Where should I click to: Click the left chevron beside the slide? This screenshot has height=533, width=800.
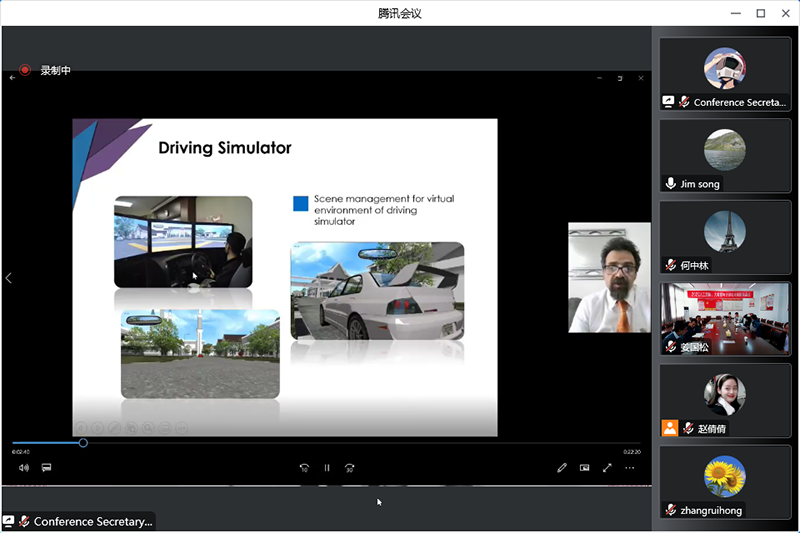pos(9,278)
